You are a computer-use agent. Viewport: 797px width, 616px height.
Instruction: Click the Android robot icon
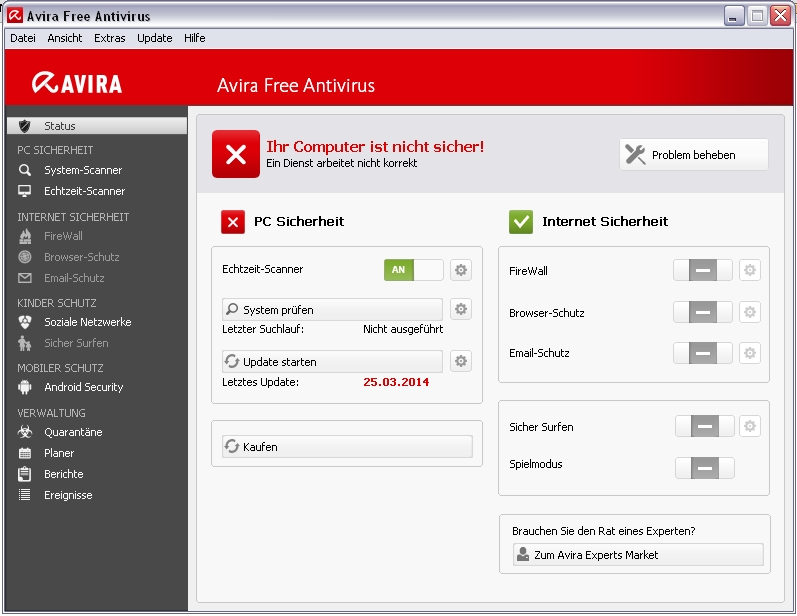tap(24, 387)
